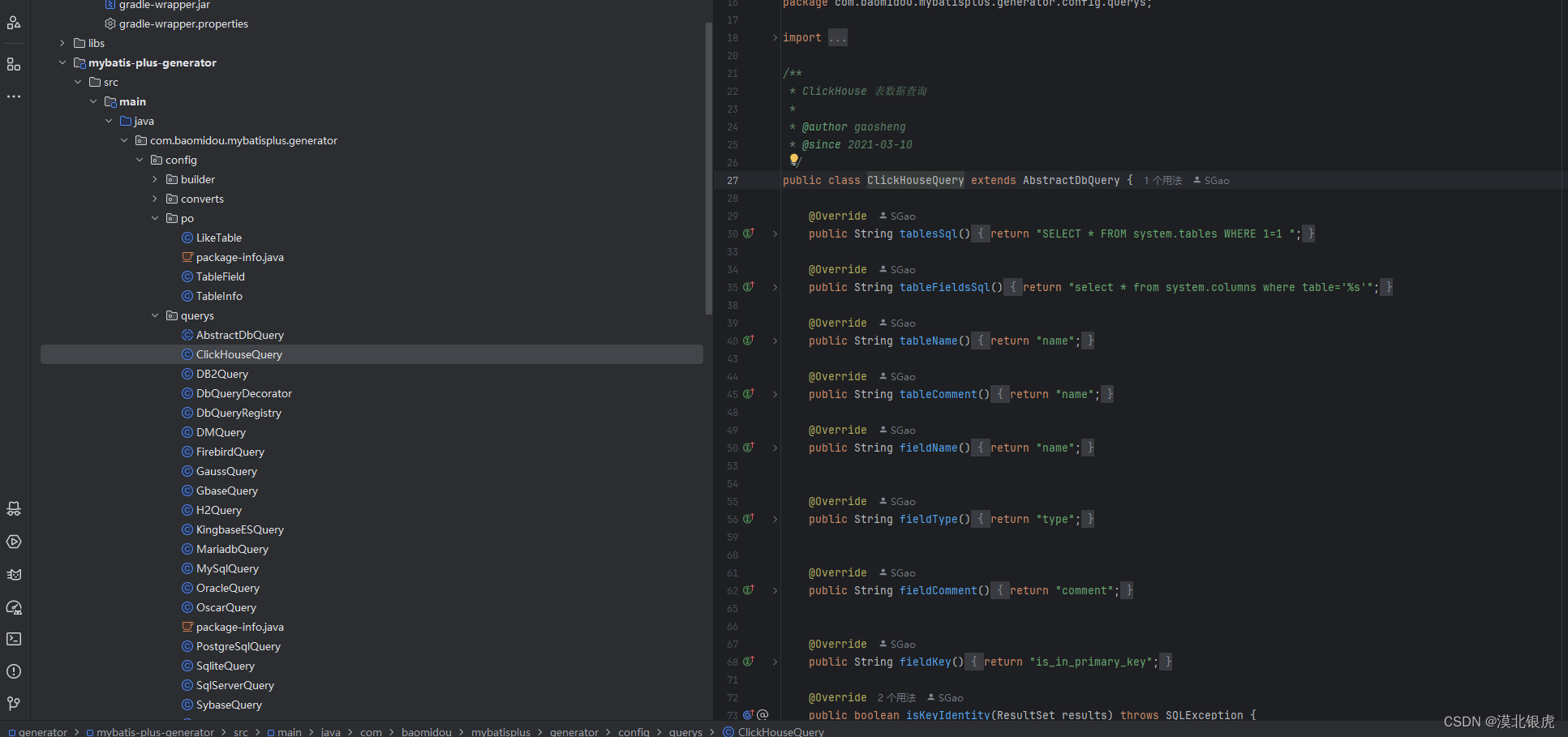Click the querys breadcrumb in navigation bar
The width and height of the screenshot is (1568, 737).
pyautogui.click(x=685, y=731)
